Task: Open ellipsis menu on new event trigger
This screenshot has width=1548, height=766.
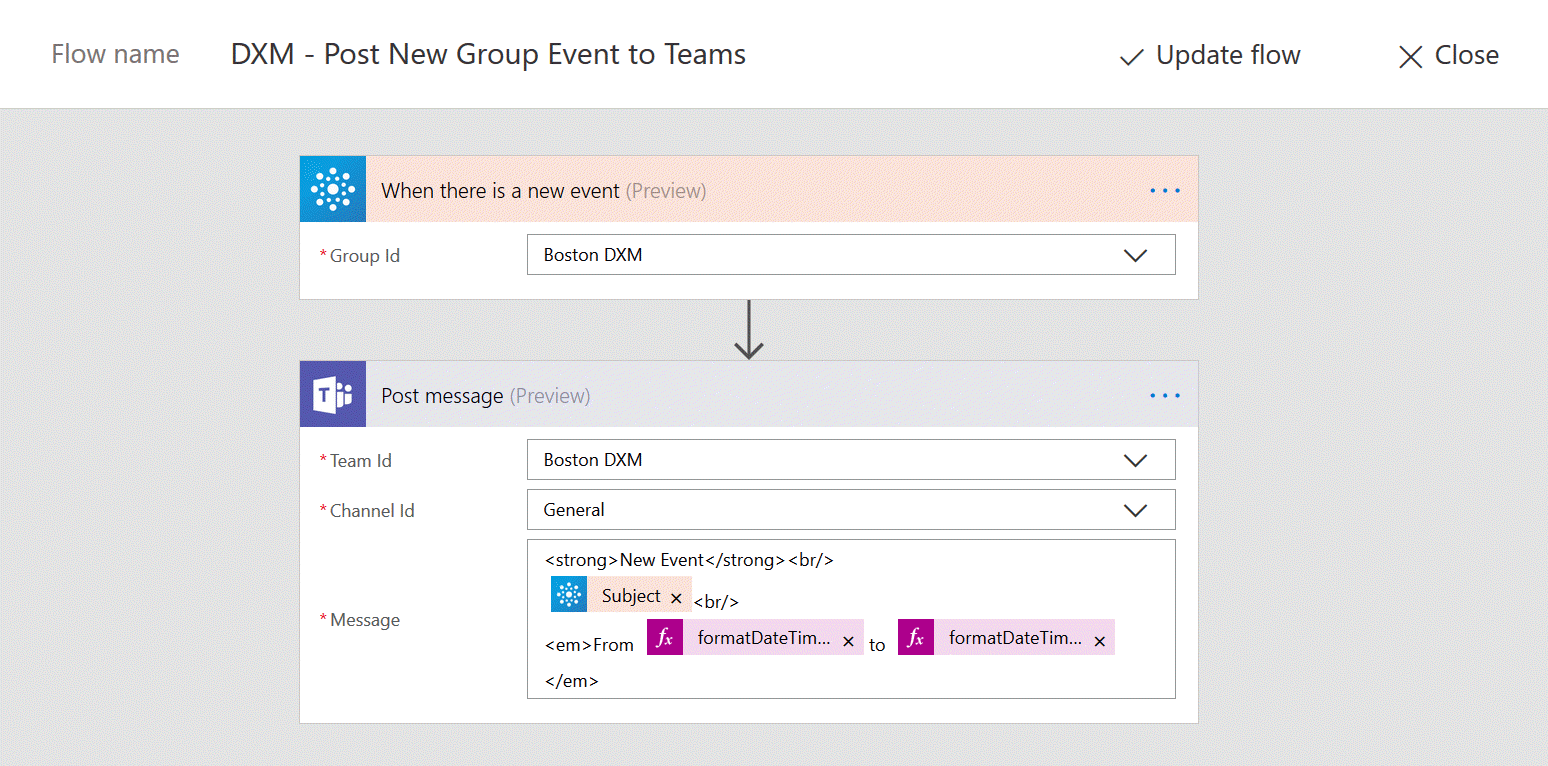Action: point(1165,190)
